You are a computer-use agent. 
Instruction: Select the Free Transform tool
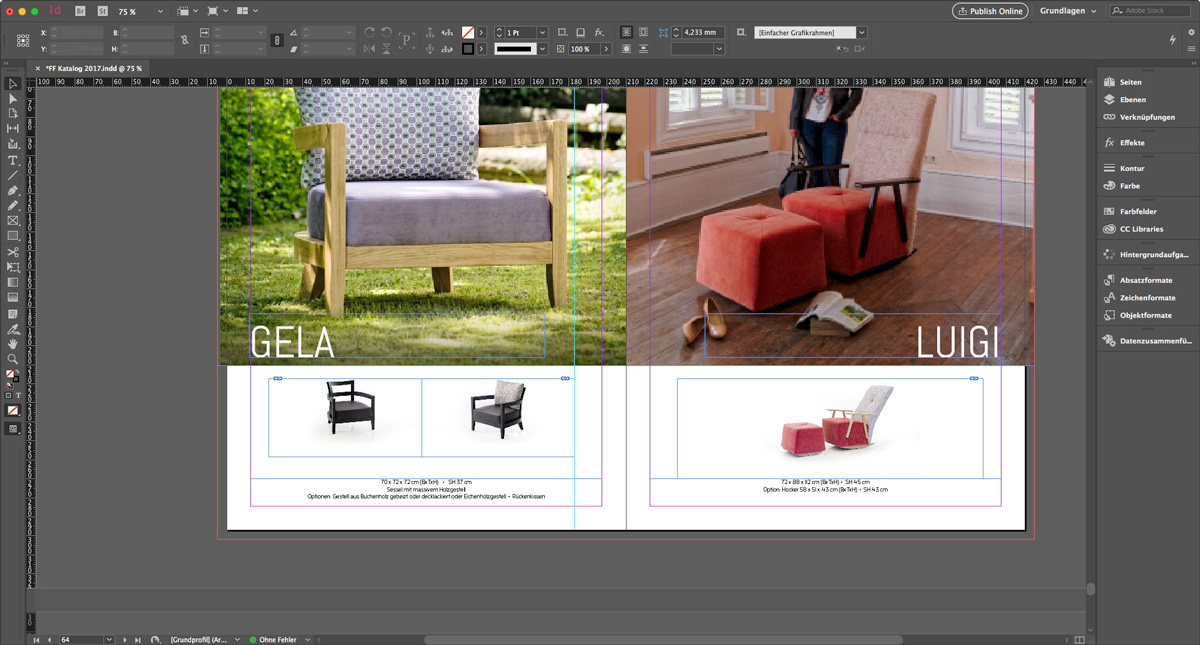tap(13, 267)
